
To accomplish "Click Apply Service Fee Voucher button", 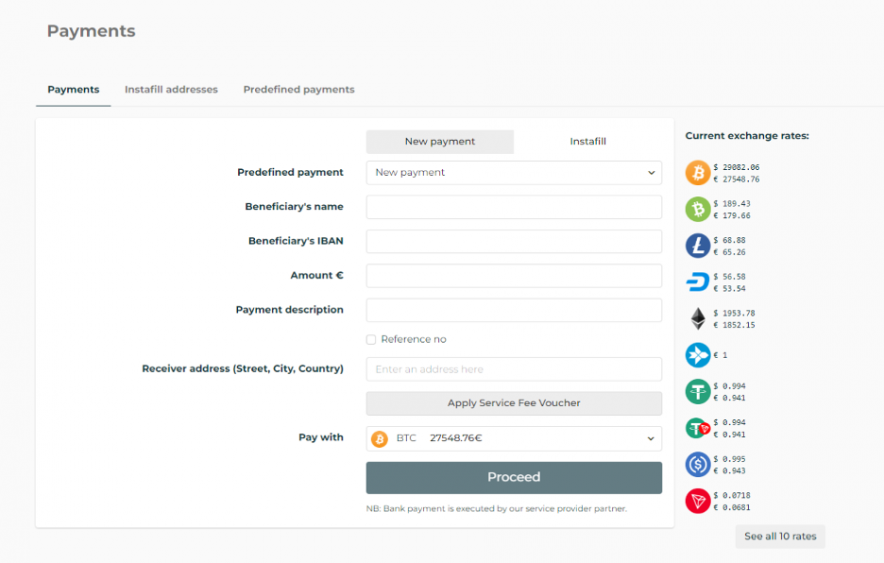I will [514, 403].
